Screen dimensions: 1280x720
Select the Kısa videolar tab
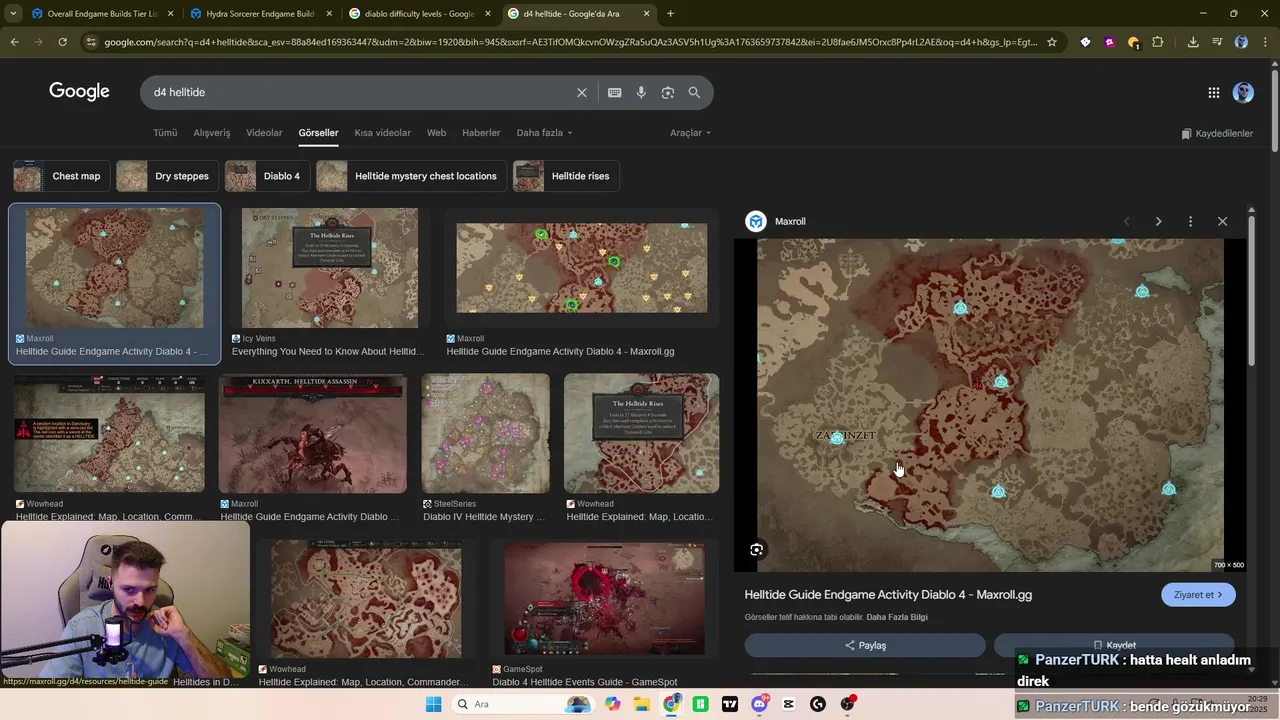pos(382,133)
